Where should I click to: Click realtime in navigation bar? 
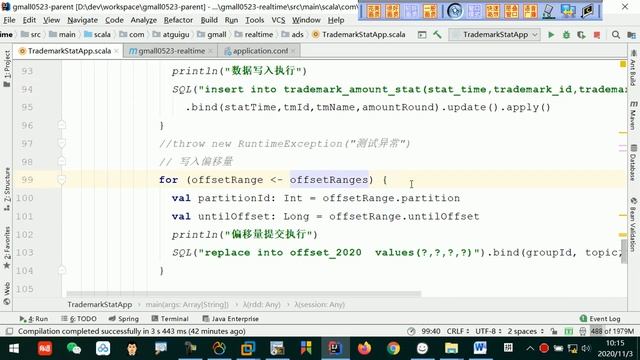pyautogui.click(x=254, y=35)
